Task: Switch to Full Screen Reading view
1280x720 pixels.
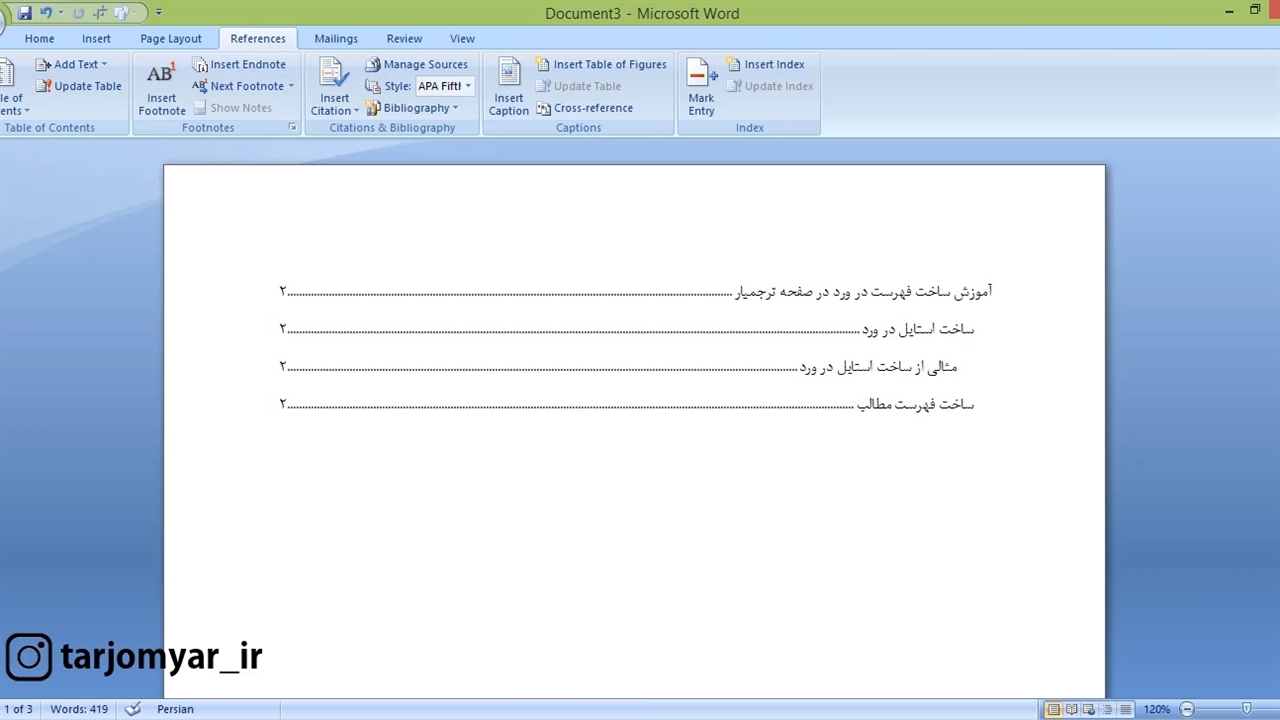Action: click(x=1071, y=709)
